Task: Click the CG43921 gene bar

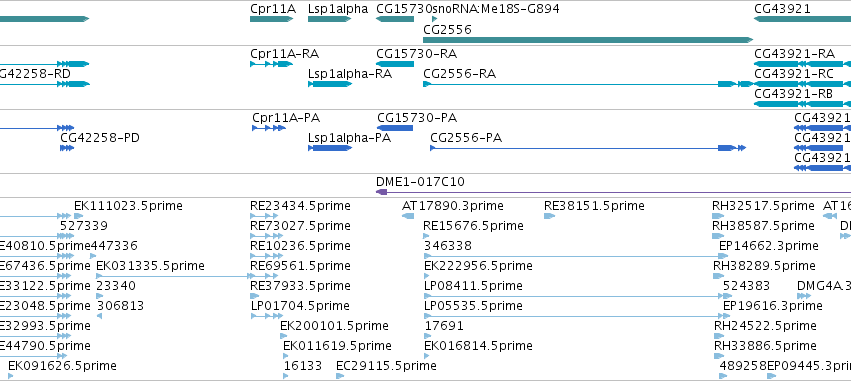Action: click(x=802, y=19)
